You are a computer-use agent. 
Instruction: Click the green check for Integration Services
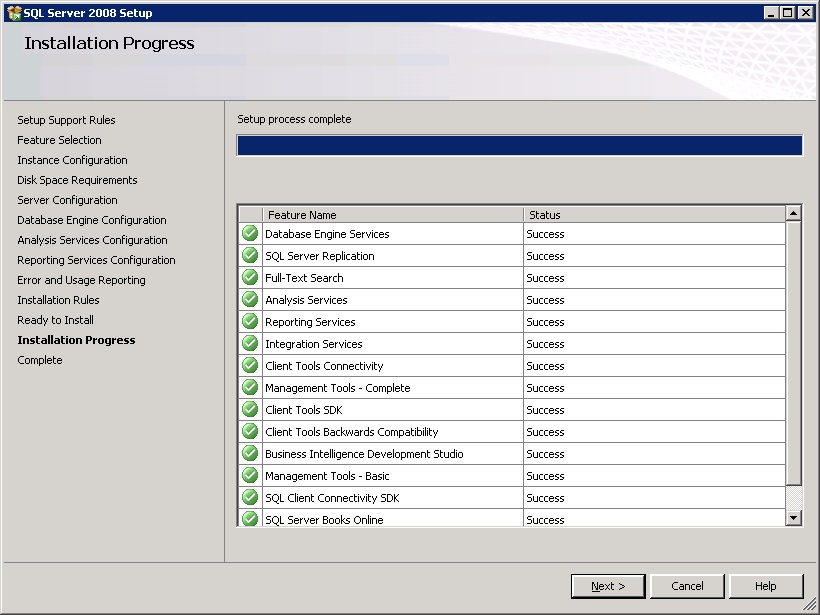(x=250, y=343)
